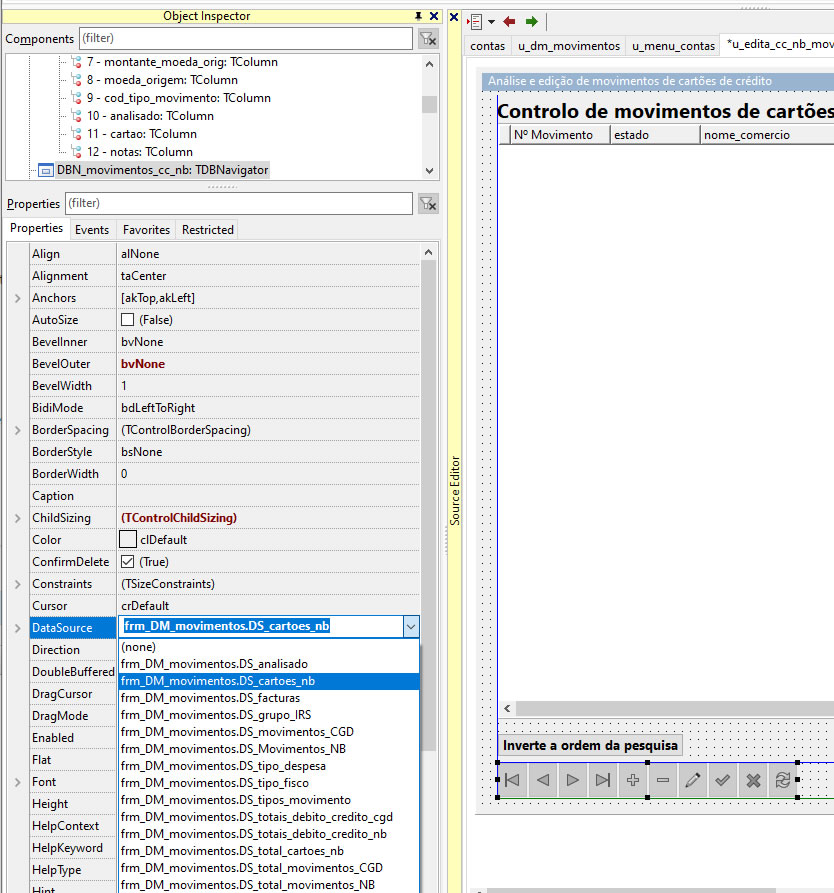Click the navigator's First record button

coord(512,781)
